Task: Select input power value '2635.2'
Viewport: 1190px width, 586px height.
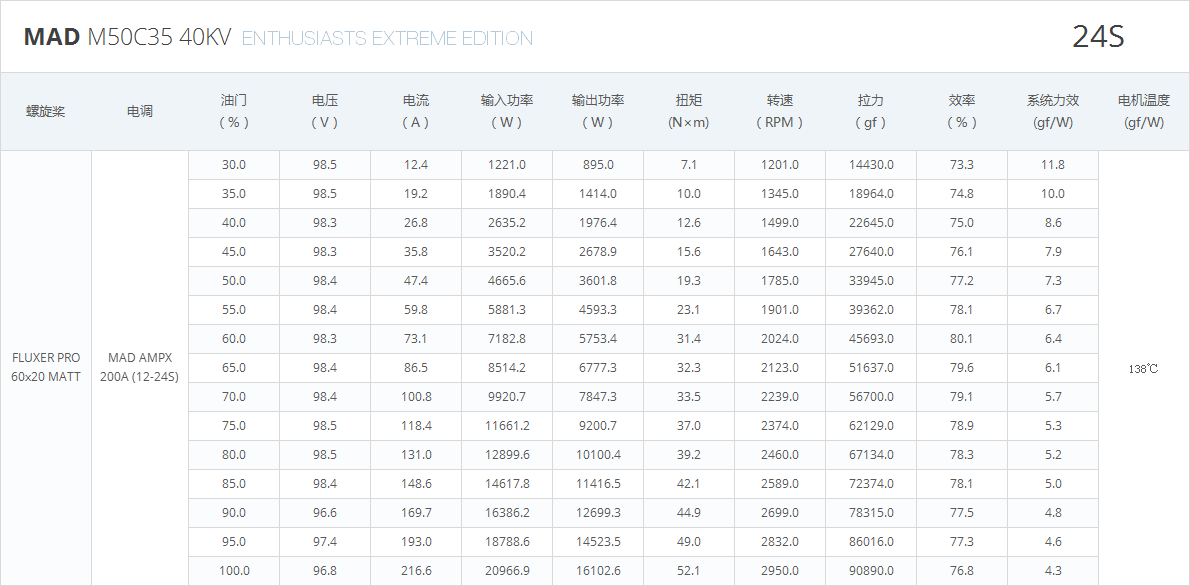Action: (507, 222)
